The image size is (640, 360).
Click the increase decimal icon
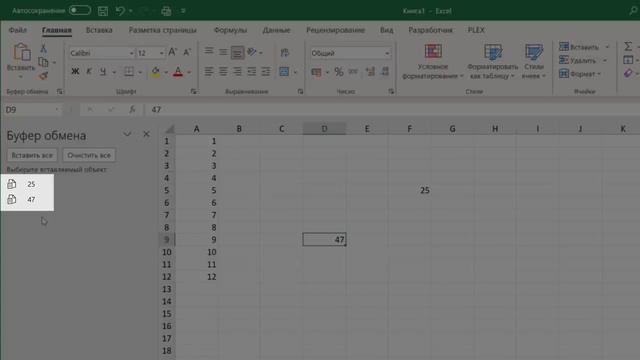[x=370, y=72]
